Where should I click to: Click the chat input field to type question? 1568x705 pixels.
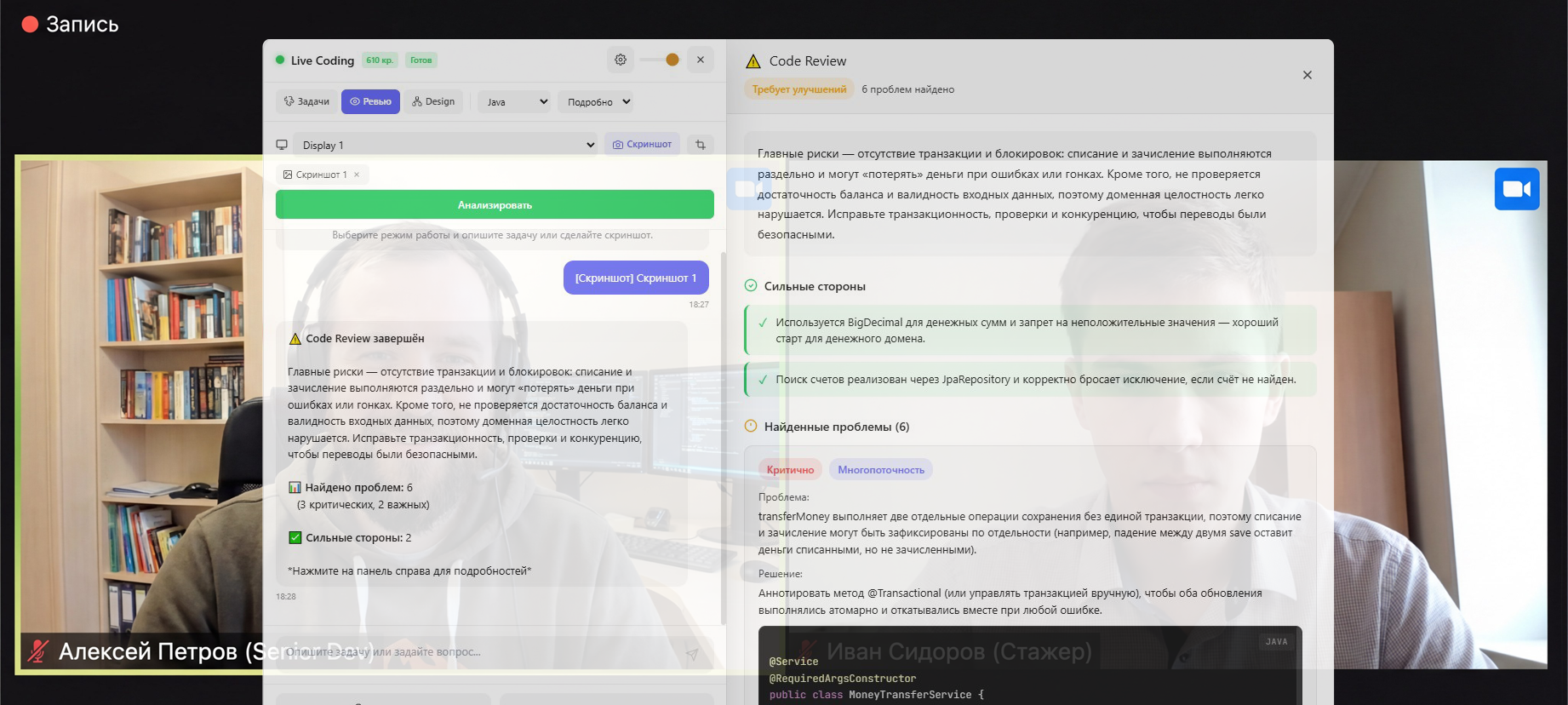481,653
